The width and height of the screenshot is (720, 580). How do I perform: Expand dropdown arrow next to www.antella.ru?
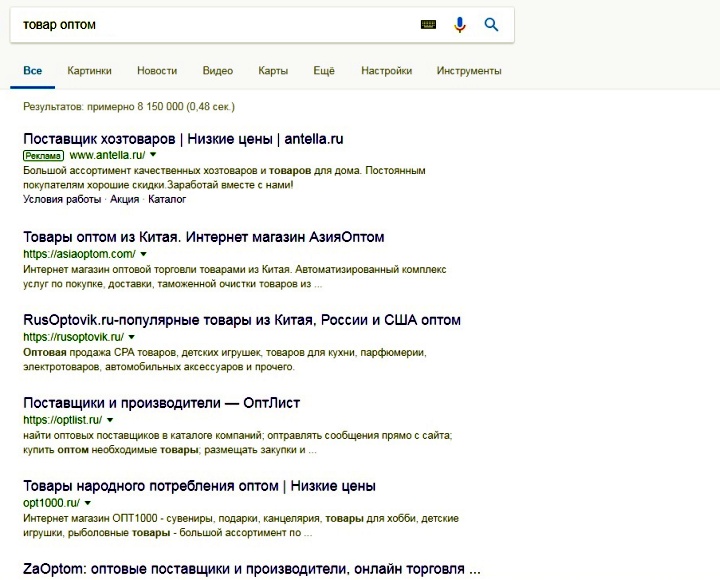(153, 156)
